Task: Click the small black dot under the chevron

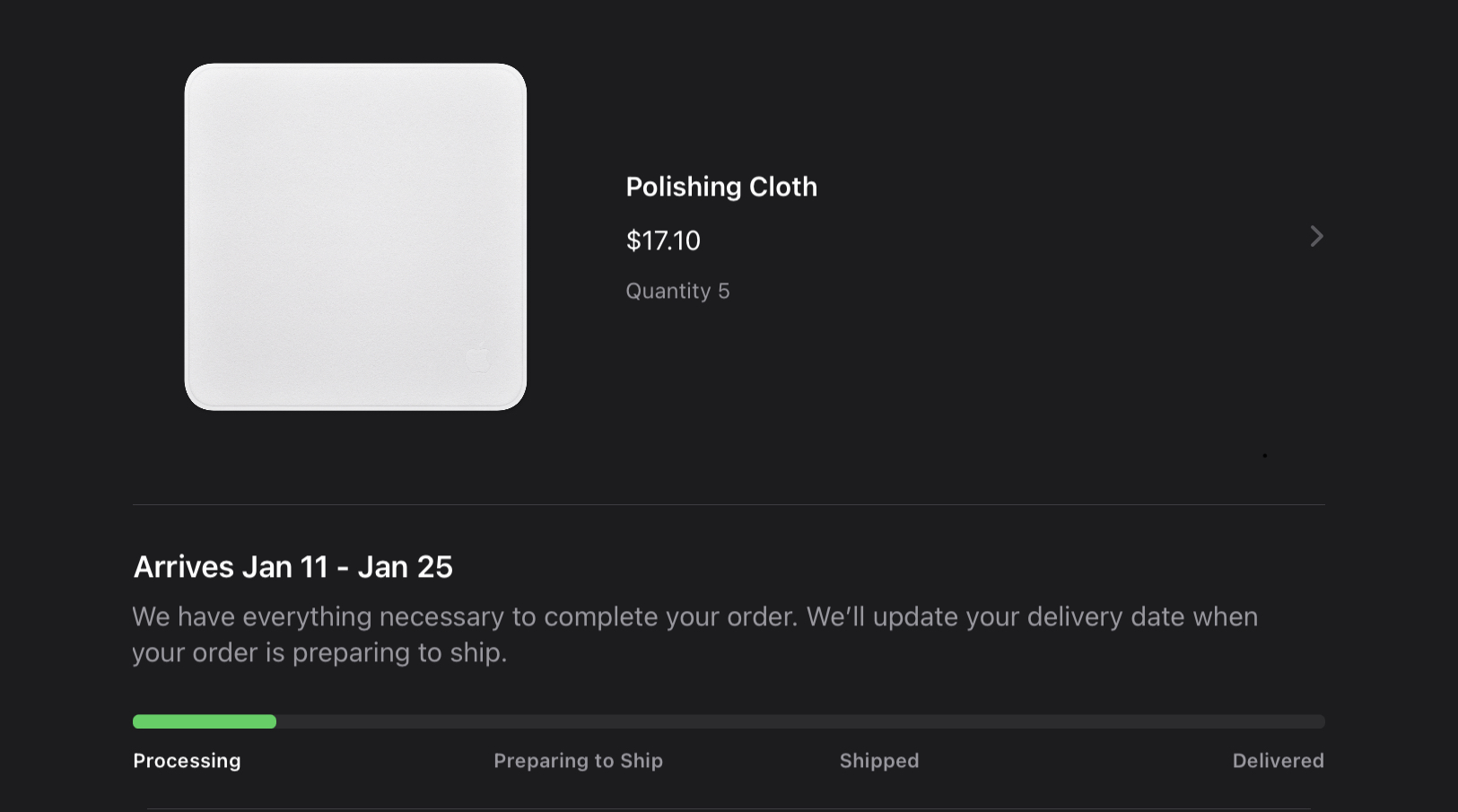Action: (x=1265, y=456)
